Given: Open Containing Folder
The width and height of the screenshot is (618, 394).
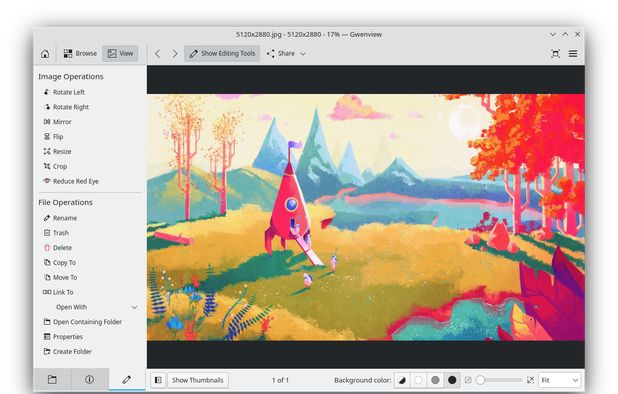Looking at the screenshot, I should 82,322.
